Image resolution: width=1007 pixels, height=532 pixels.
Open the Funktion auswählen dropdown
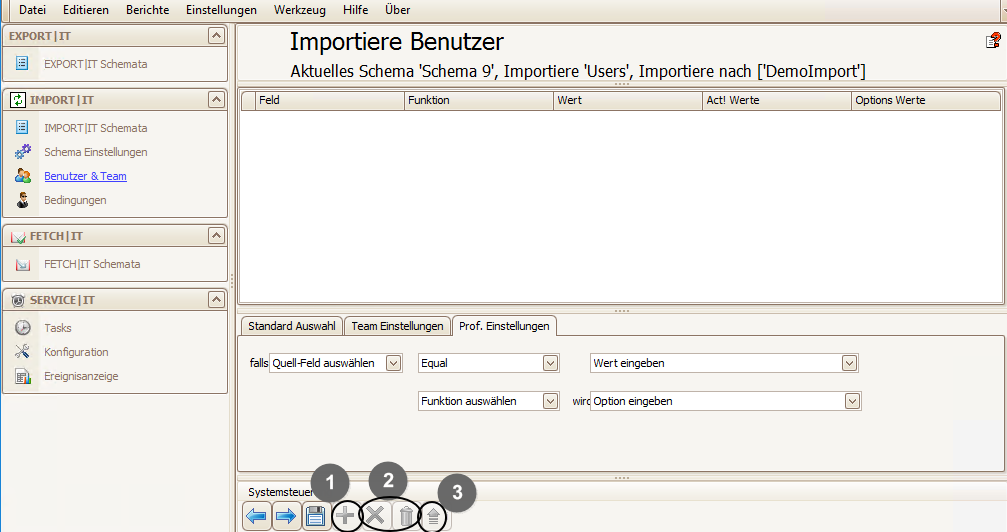550,401
